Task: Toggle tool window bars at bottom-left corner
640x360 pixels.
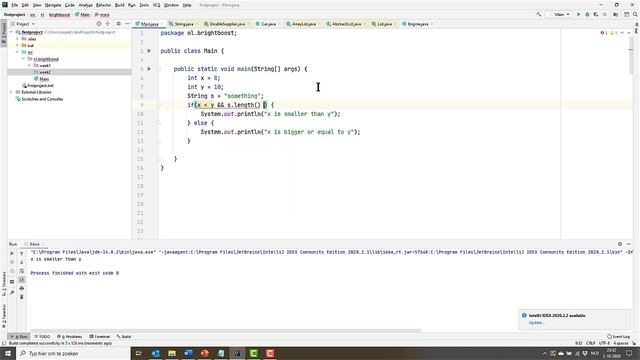Action: click(x=4, y=344)
